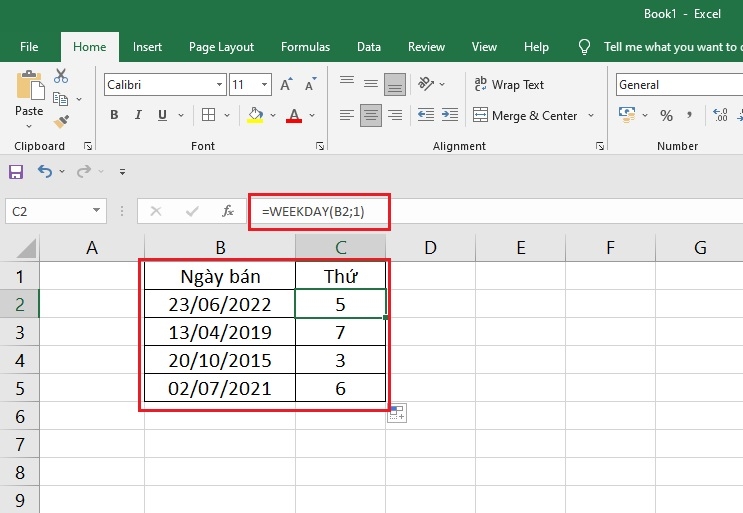Expand the Paste options arrow
The width and height of the screenshot is (743, 513).
click(29, 126)
